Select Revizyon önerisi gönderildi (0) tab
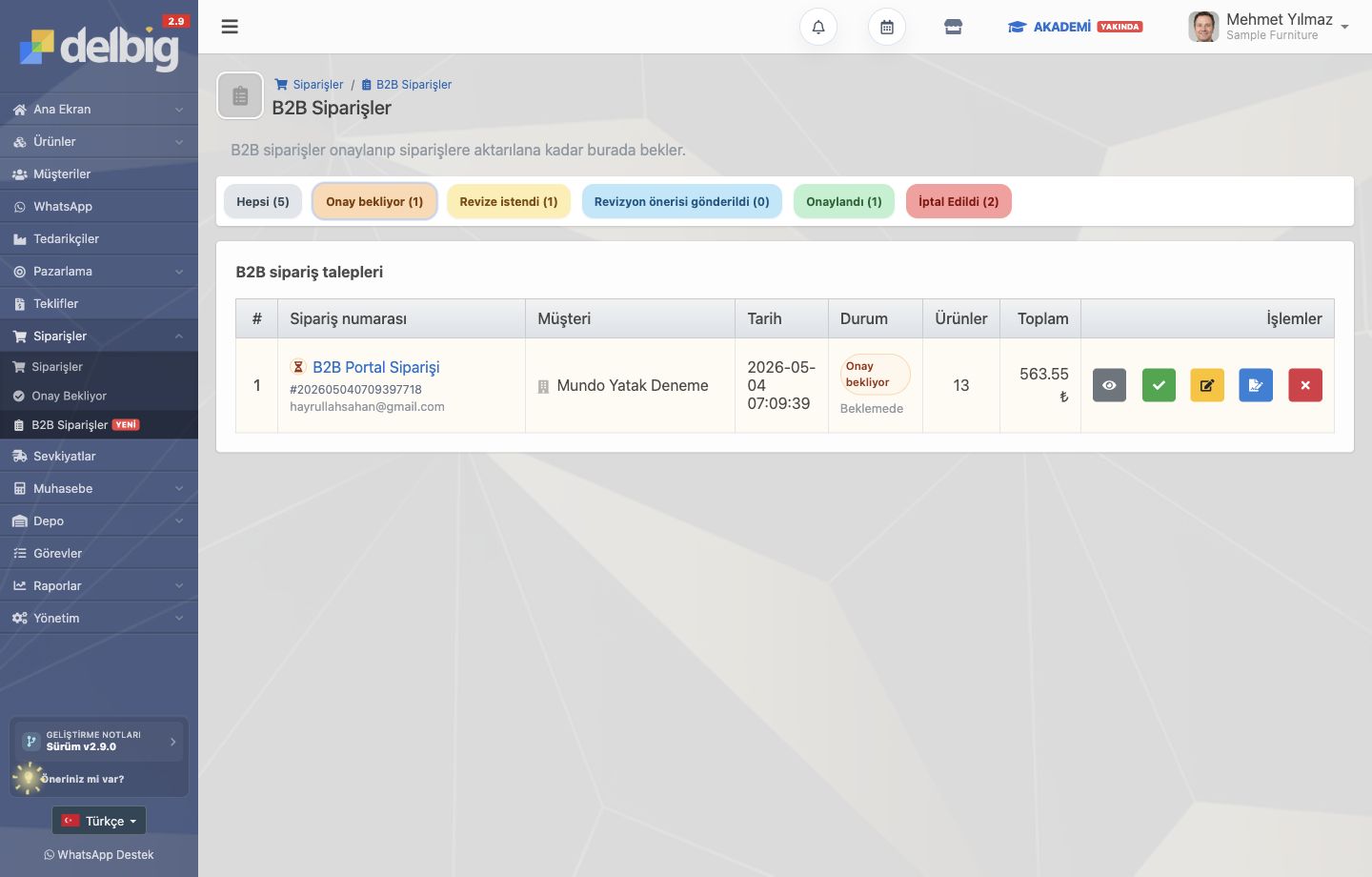 (682, 201)
